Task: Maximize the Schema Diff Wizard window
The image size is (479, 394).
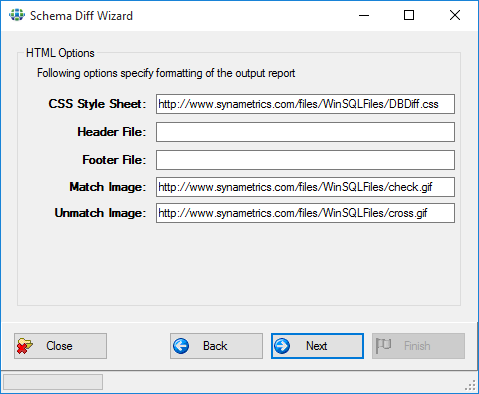Action: pos(409,15)
